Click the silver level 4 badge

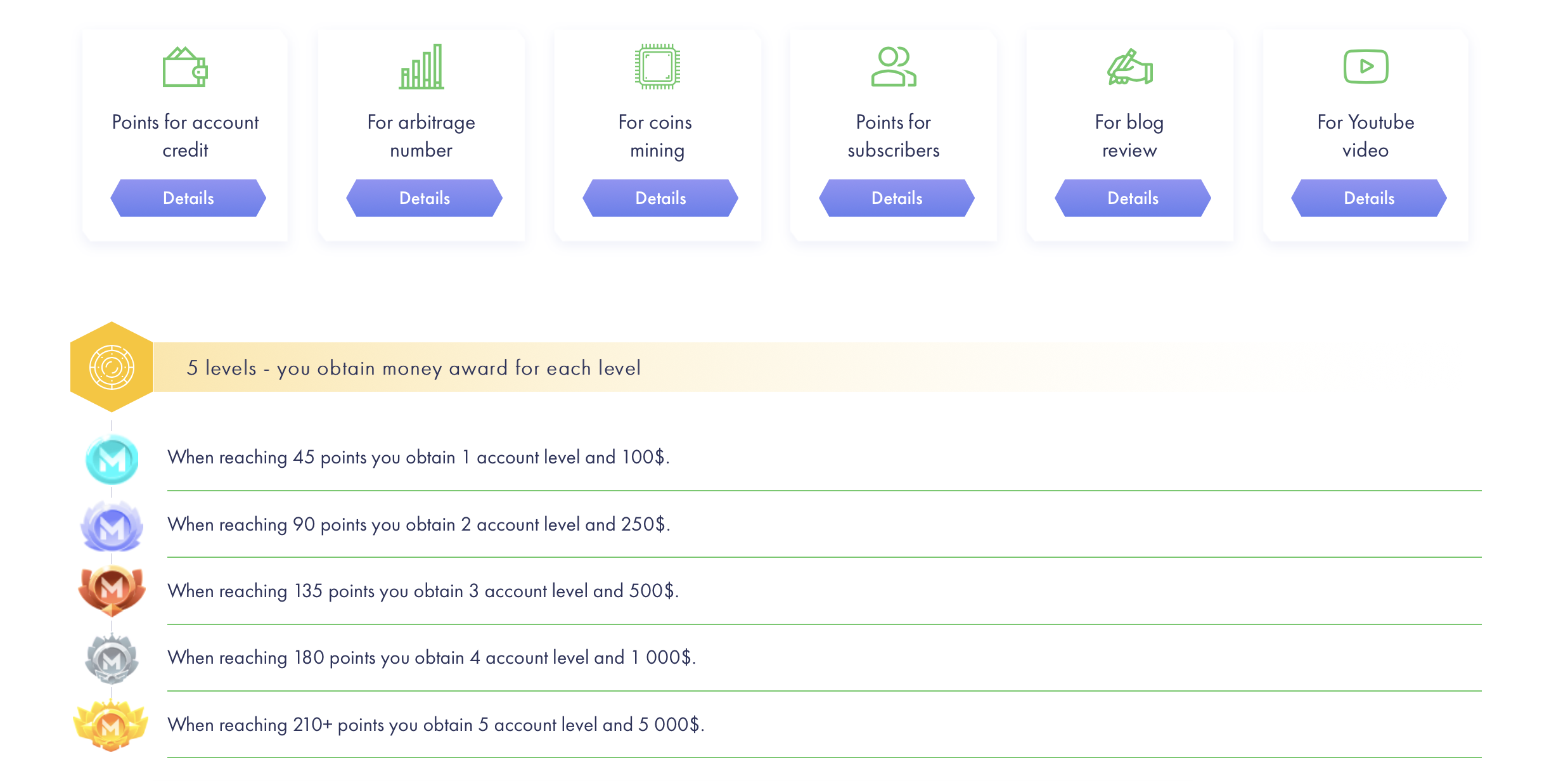click(x=112, y=658)
